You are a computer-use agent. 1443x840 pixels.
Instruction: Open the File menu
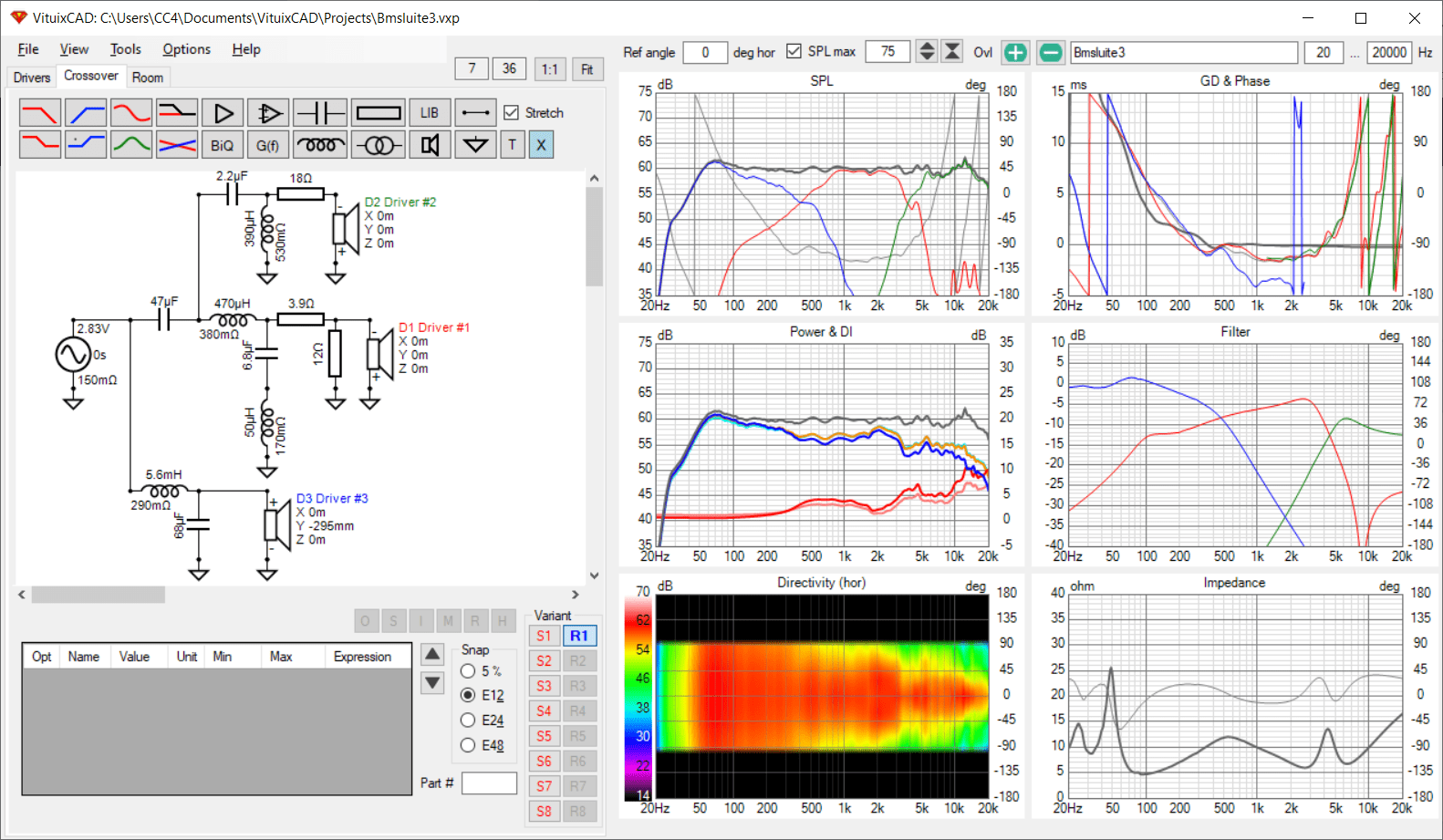28,49
